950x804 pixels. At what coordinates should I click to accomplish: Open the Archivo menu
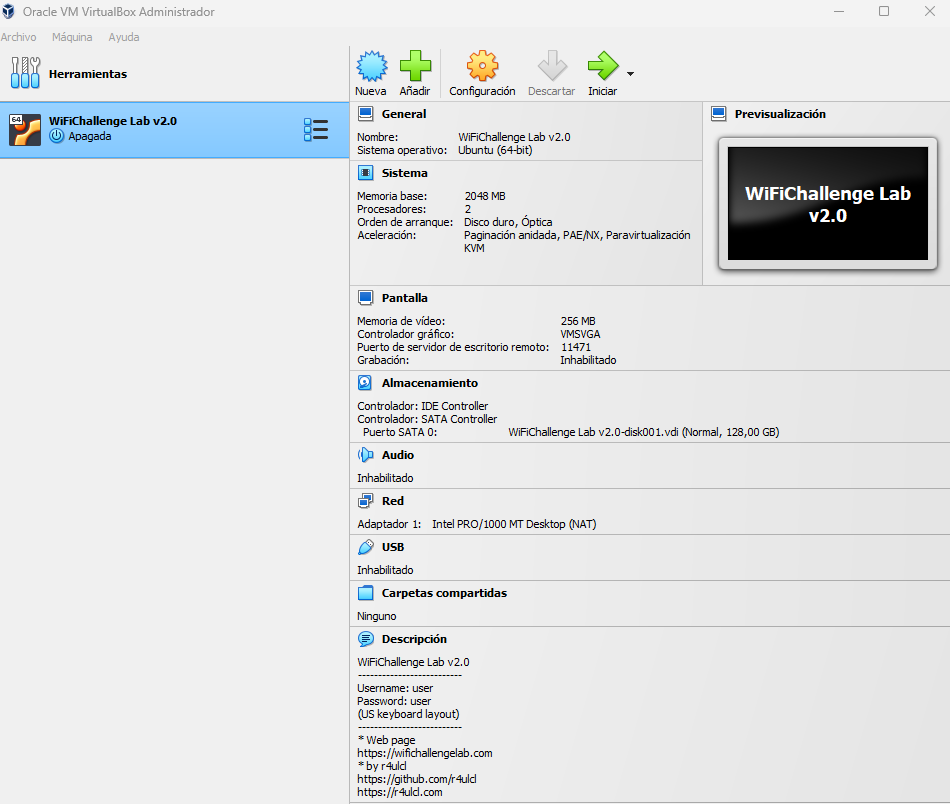click(x=18, y=37)
